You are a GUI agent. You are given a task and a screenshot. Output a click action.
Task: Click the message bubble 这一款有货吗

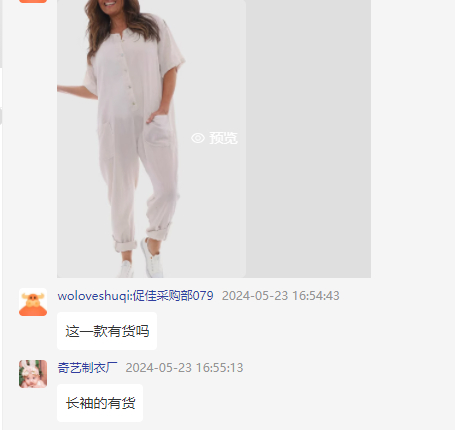click(107, 331)
